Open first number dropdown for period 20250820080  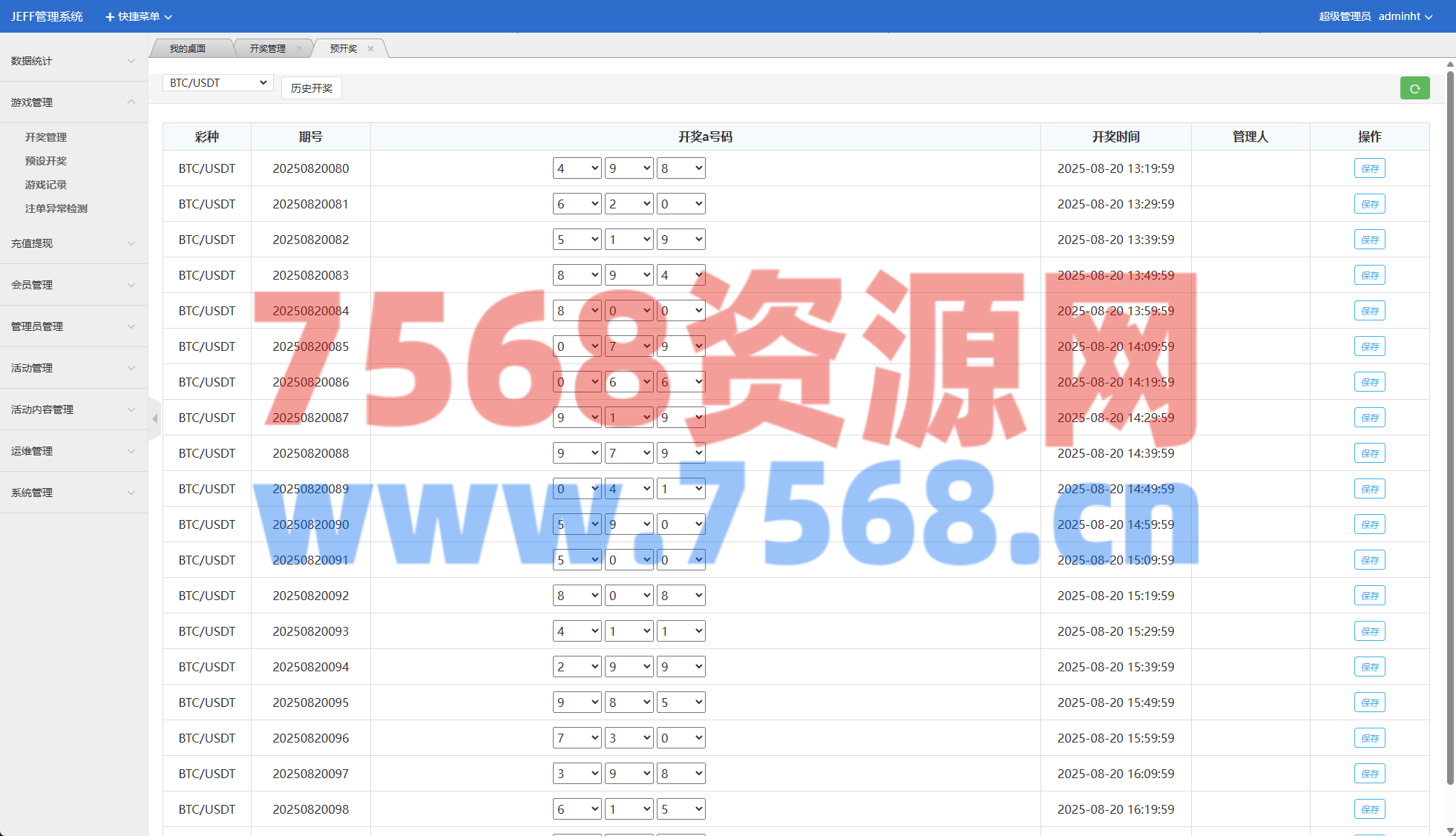(x=577, y=168)
